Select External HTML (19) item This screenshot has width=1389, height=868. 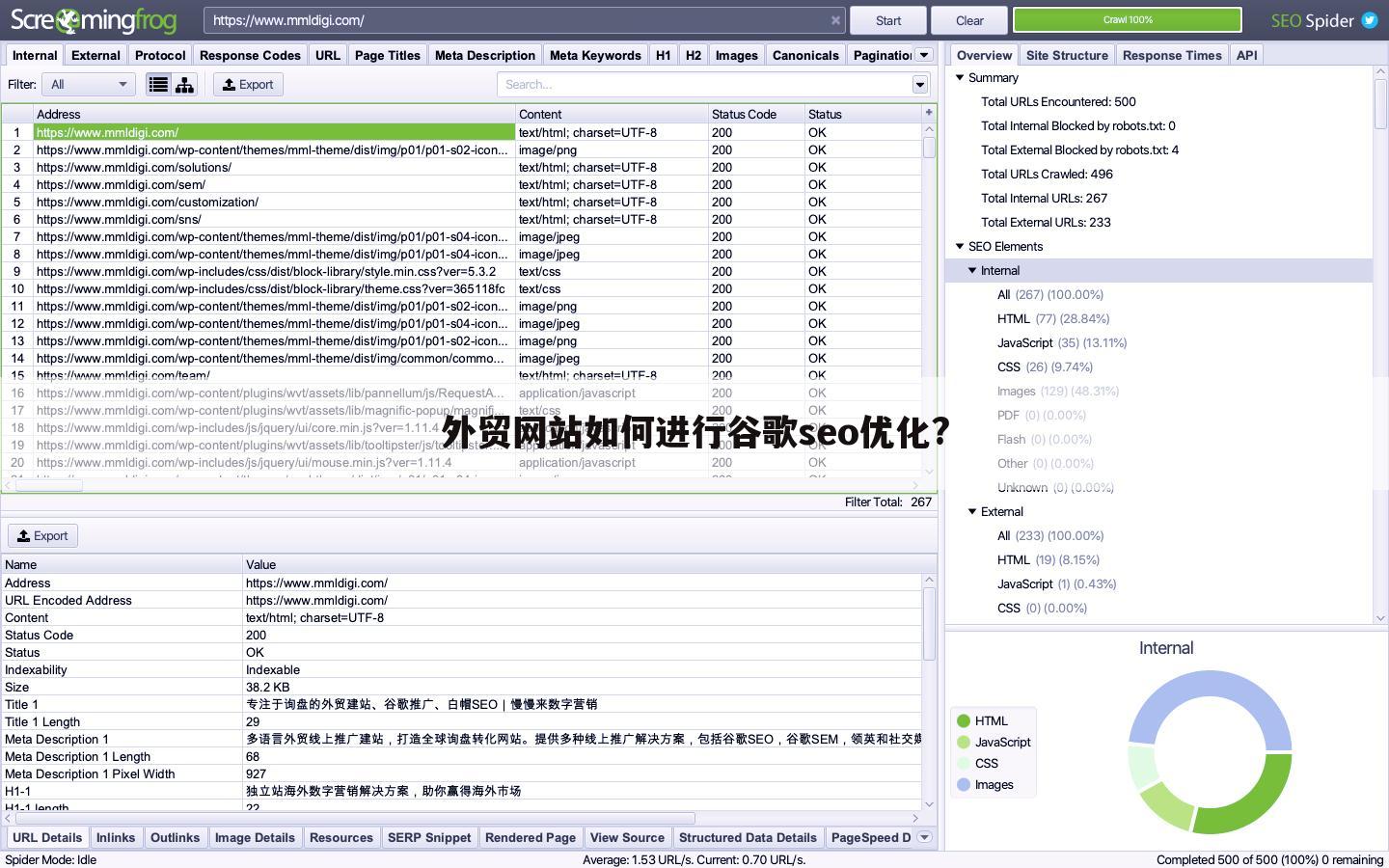click(1049, 559)
